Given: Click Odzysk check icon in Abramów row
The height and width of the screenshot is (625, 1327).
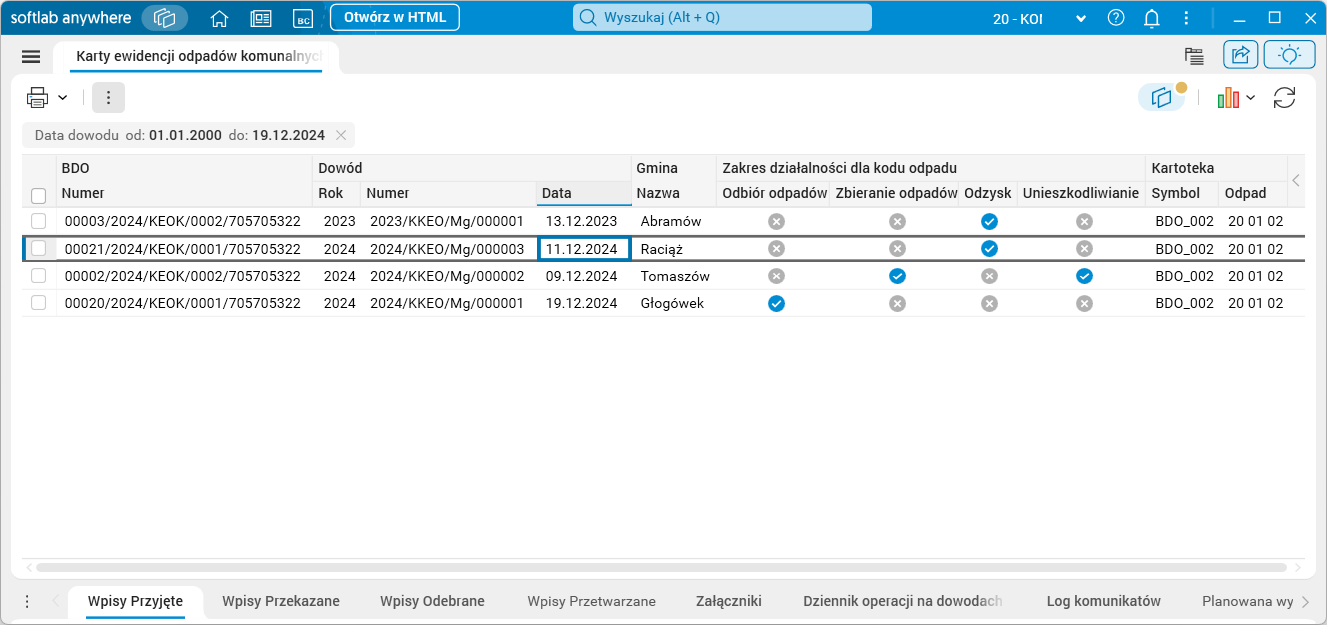Looking at the screenshot, I should click(989, 221).
